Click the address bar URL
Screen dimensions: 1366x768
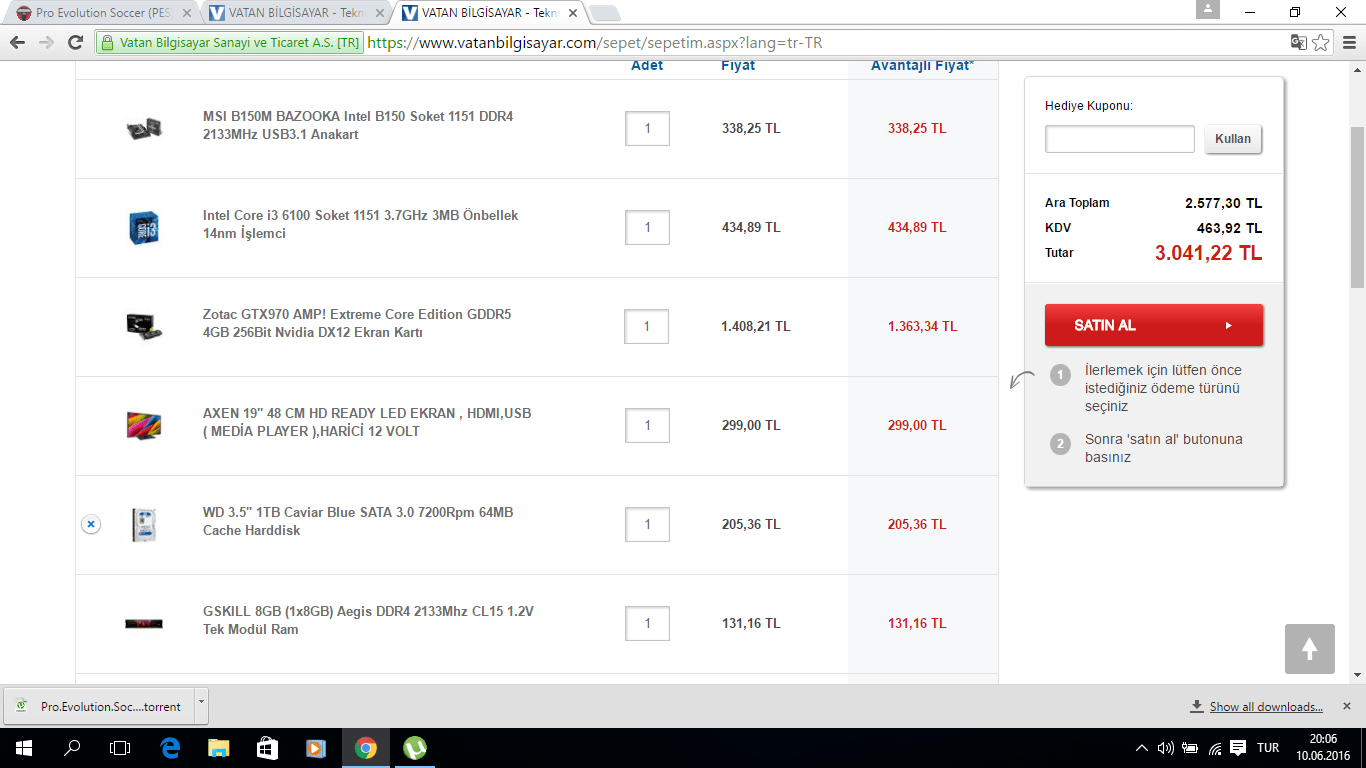click(595, 43)
